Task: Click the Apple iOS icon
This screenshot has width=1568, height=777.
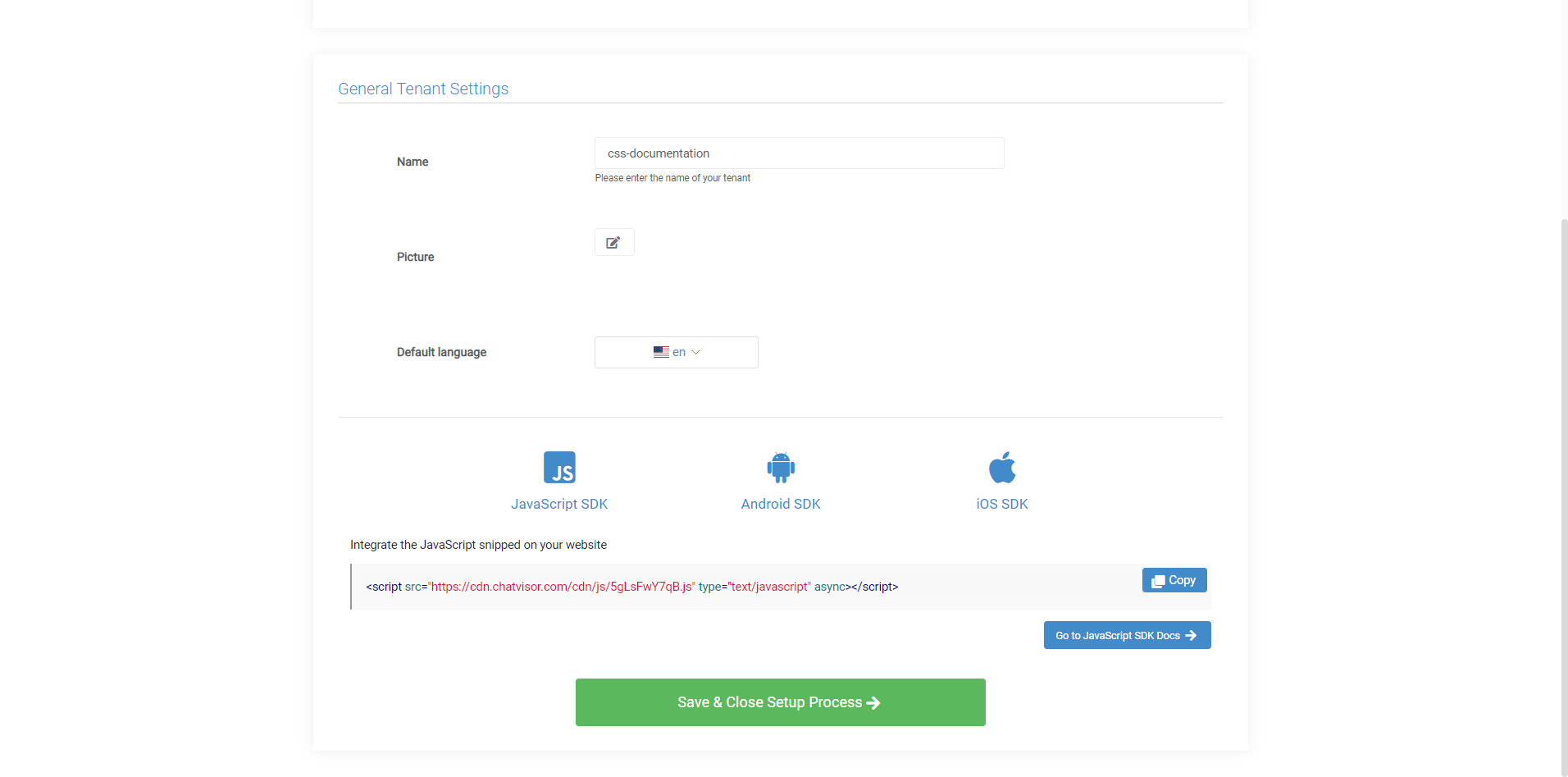Action: click(1002, 468)
